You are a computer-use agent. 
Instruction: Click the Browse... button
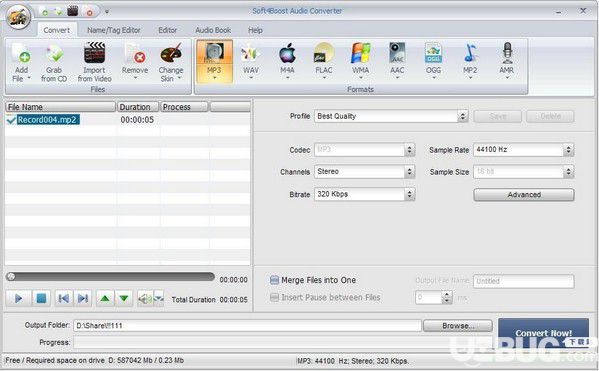(458, 326)
